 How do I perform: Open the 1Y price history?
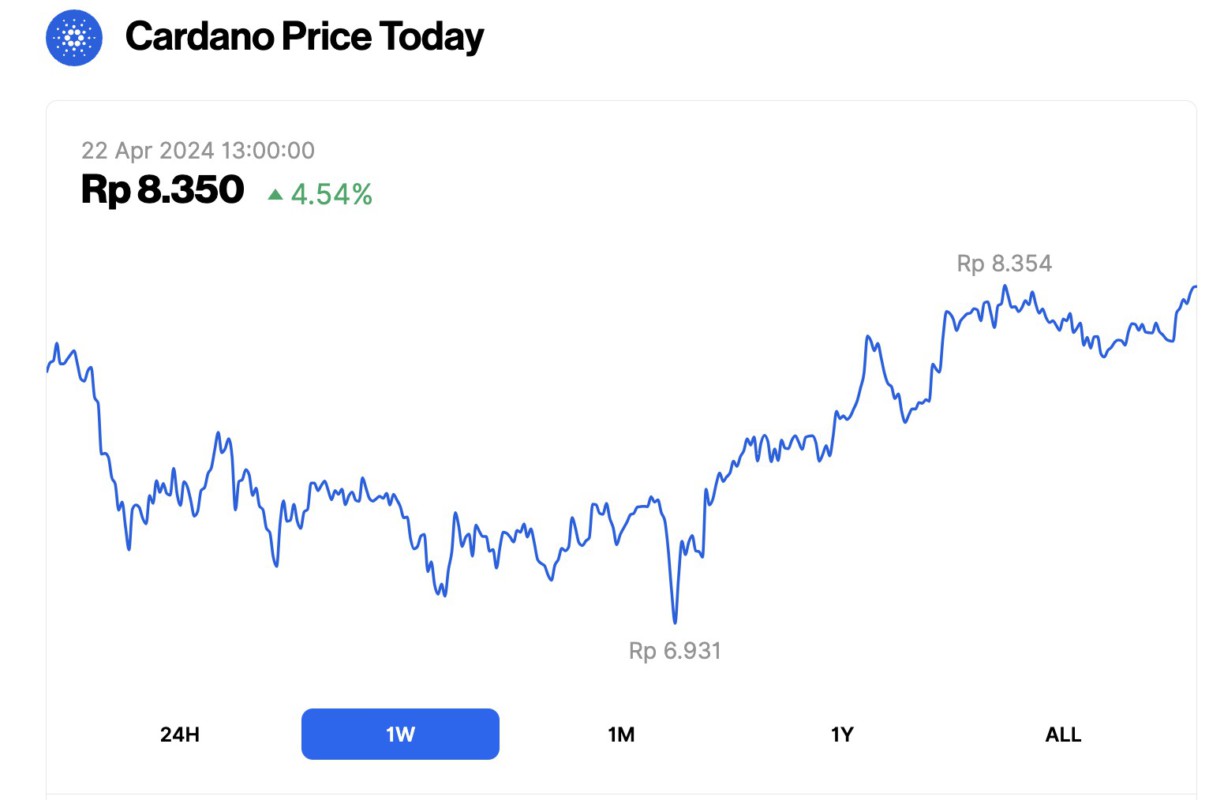[x=842, y=734]
